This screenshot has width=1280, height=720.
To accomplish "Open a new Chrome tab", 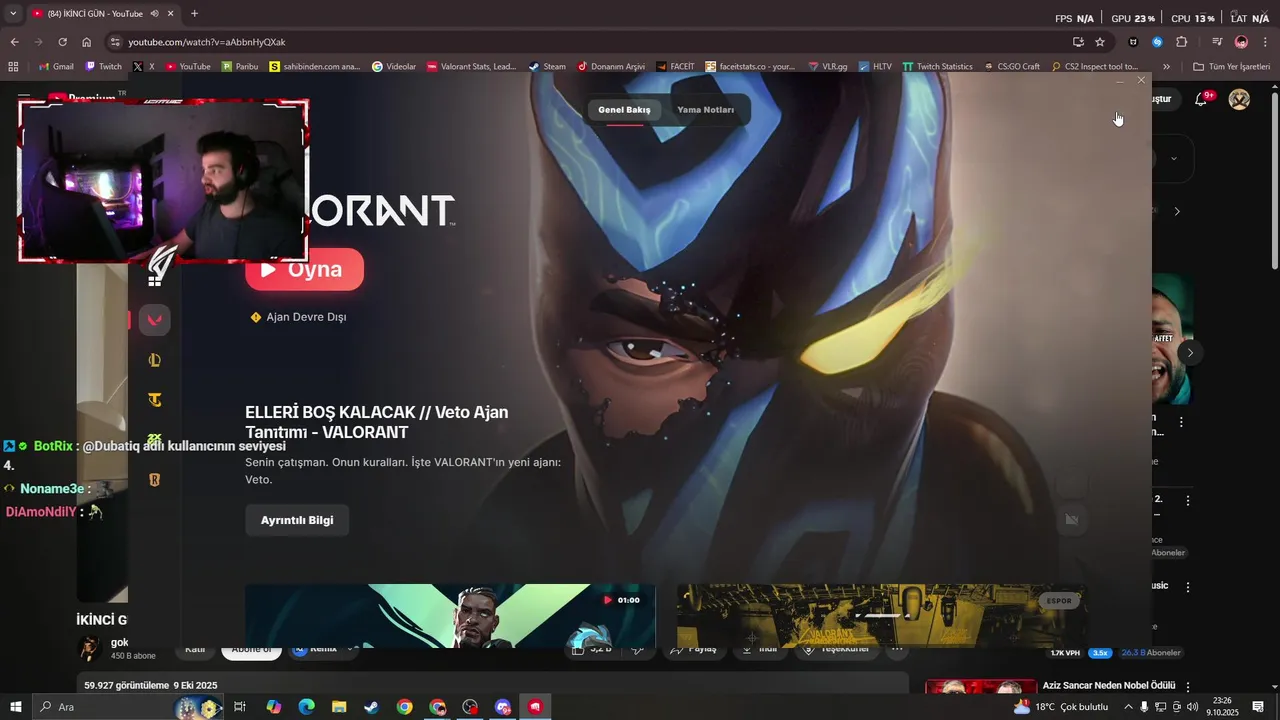I will point(194,13).
